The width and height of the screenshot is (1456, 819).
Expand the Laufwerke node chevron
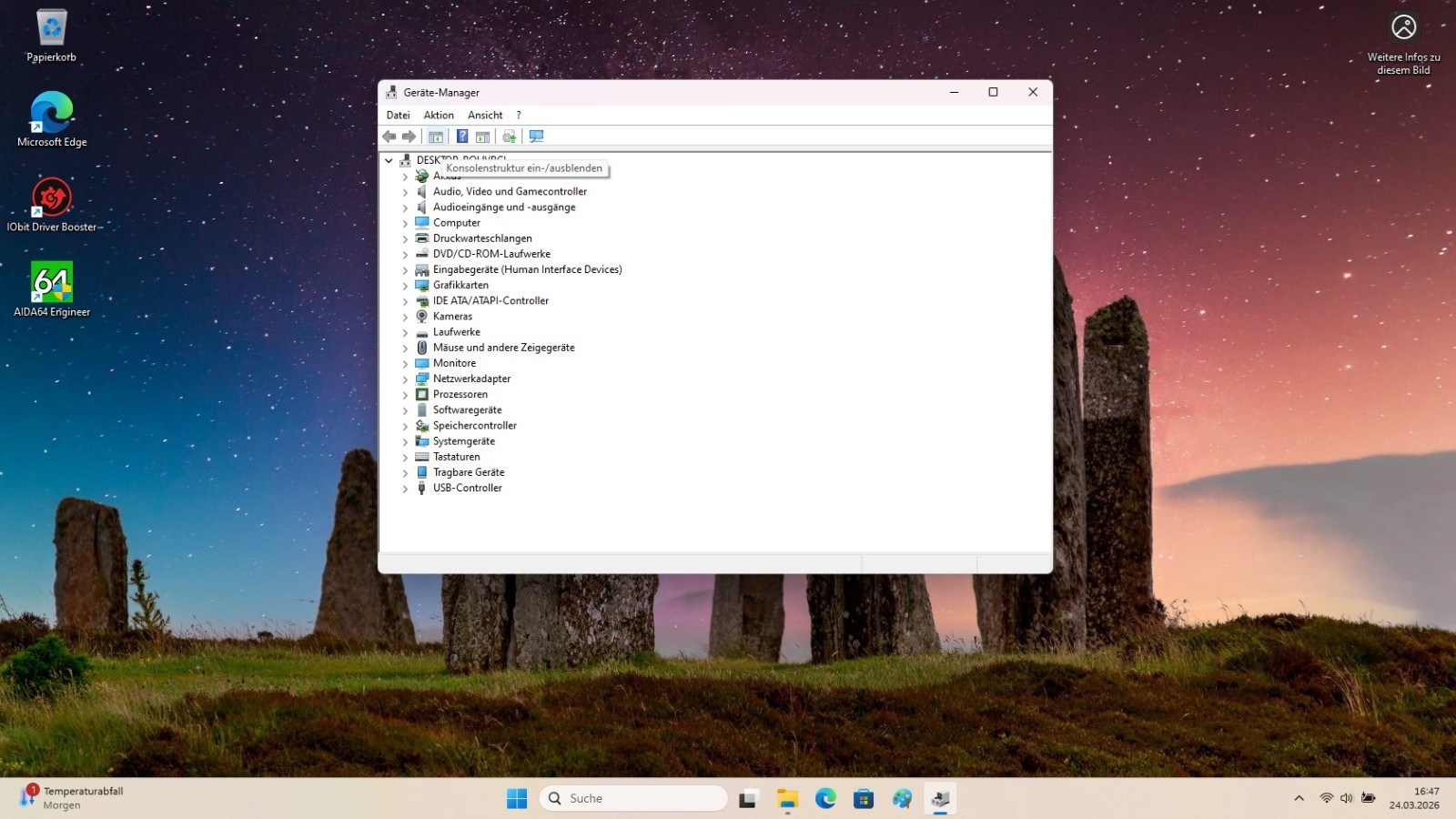coord(405,332)
